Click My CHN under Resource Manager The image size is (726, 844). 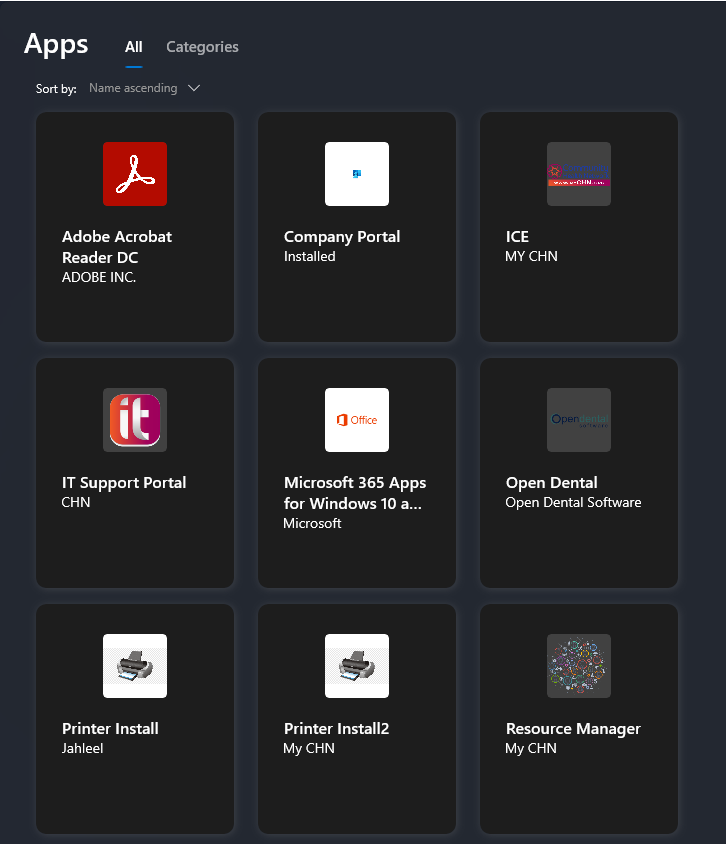point(531,749)
